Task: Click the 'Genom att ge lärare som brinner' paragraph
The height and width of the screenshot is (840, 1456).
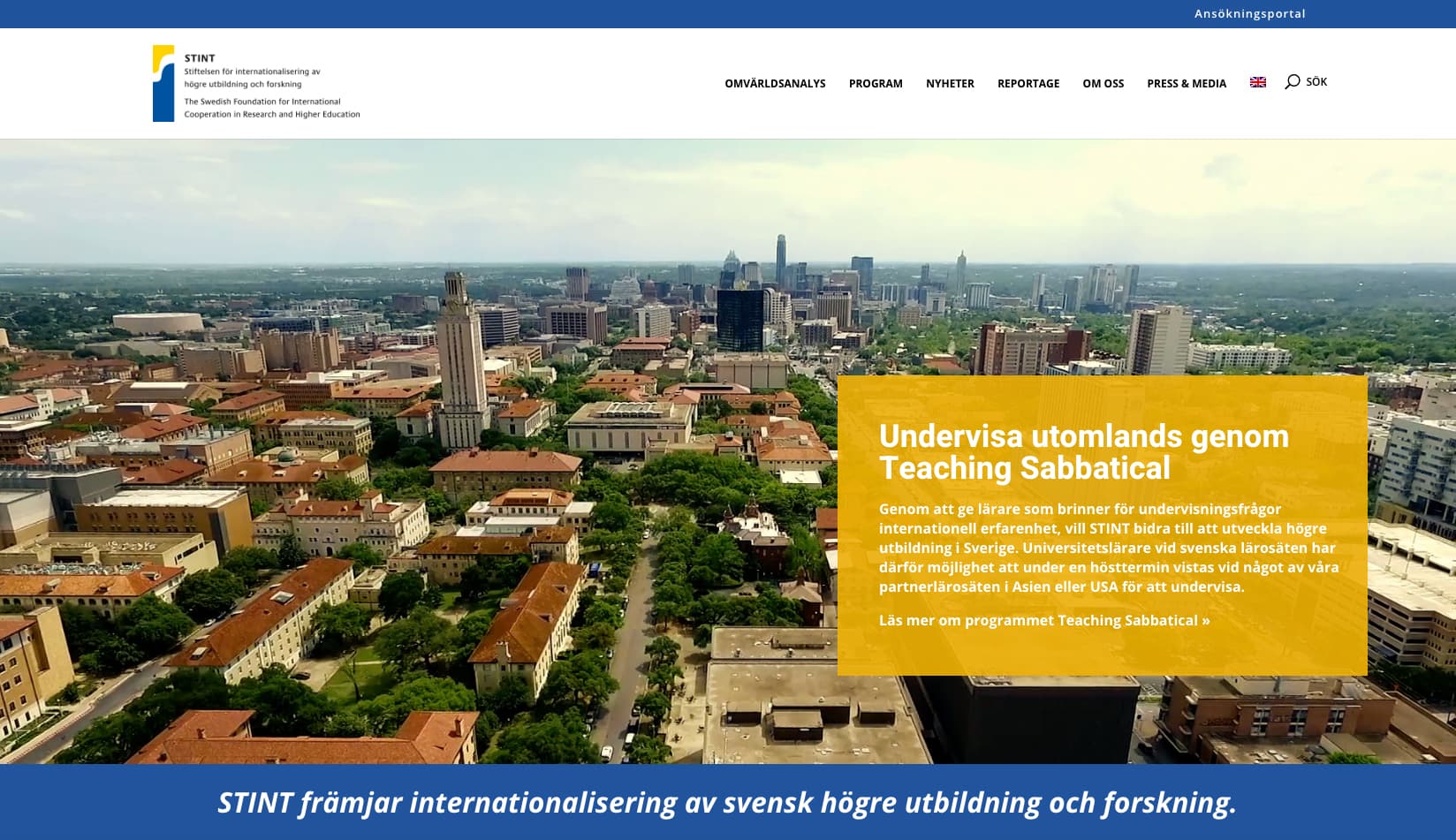Action: click(x=1109, y=548)
